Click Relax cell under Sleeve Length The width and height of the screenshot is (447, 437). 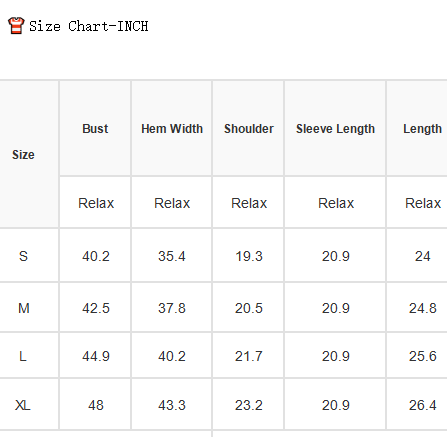(x=336, y=203)
